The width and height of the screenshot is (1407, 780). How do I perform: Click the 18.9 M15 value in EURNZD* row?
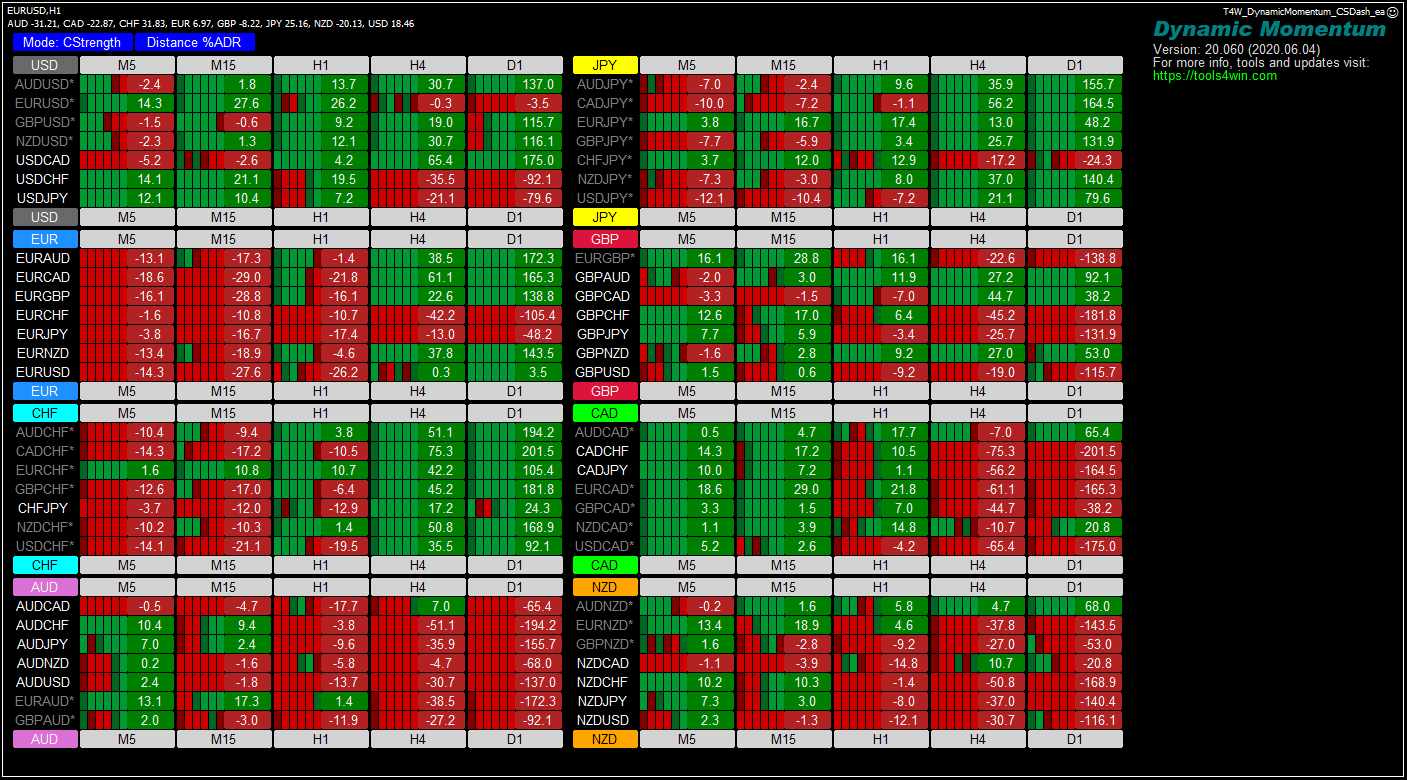[806, 625]
